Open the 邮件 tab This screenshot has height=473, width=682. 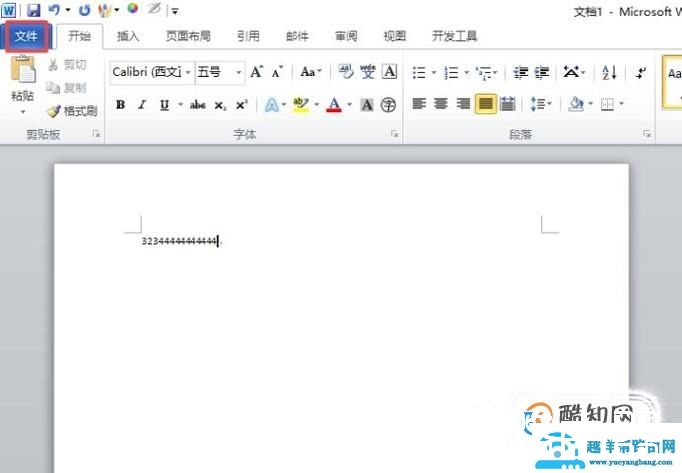[x=297, y=37]
